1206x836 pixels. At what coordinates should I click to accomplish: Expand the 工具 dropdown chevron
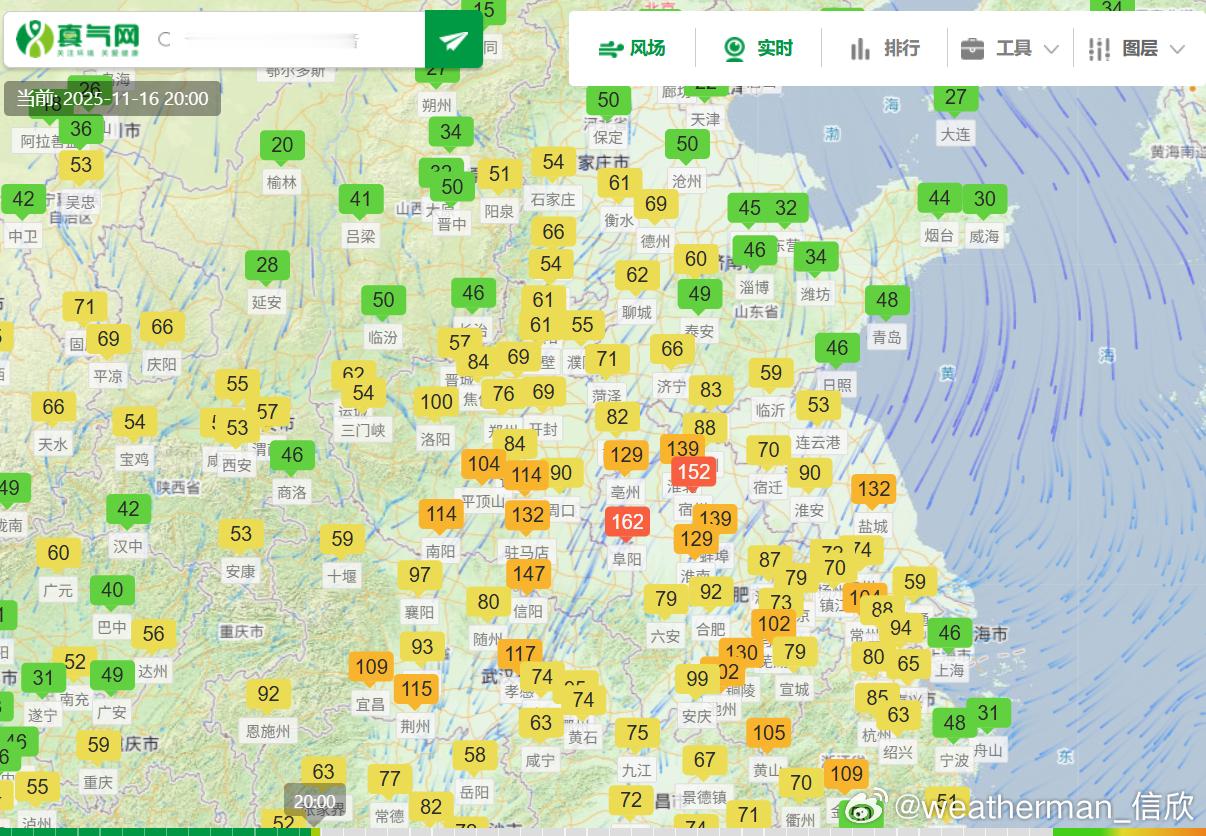(1051, 49)
